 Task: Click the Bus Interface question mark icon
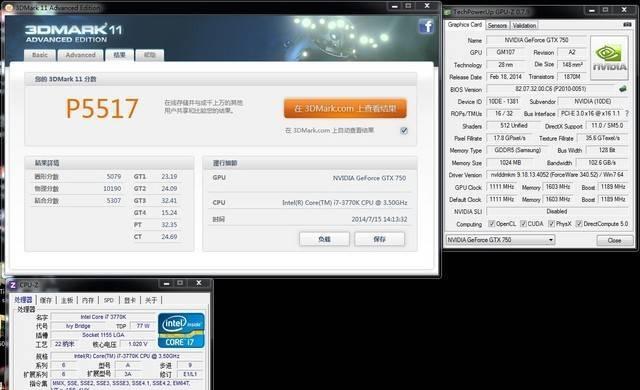click(627, 113)
